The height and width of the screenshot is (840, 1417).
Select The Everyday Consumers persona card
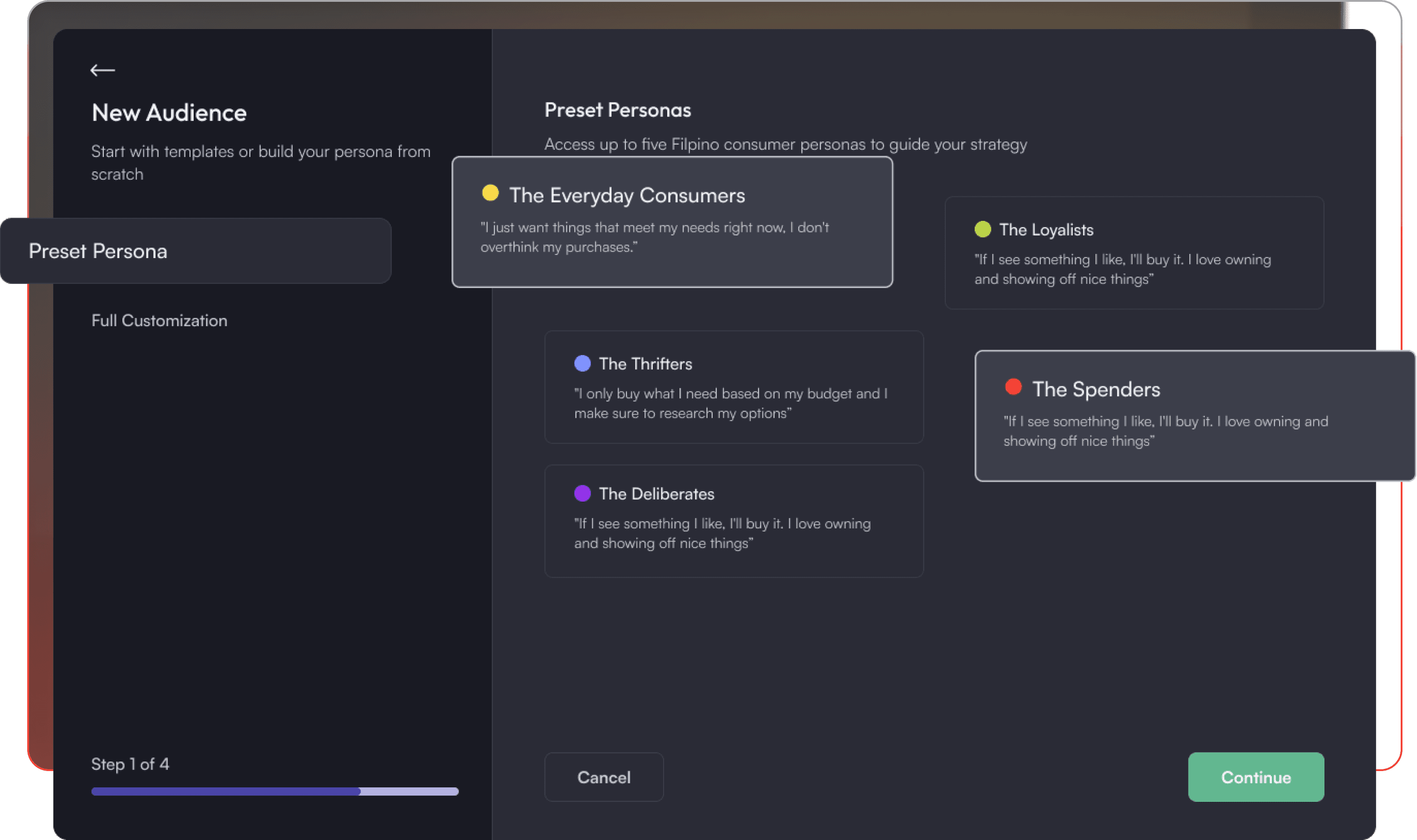(x=672, y=222)
